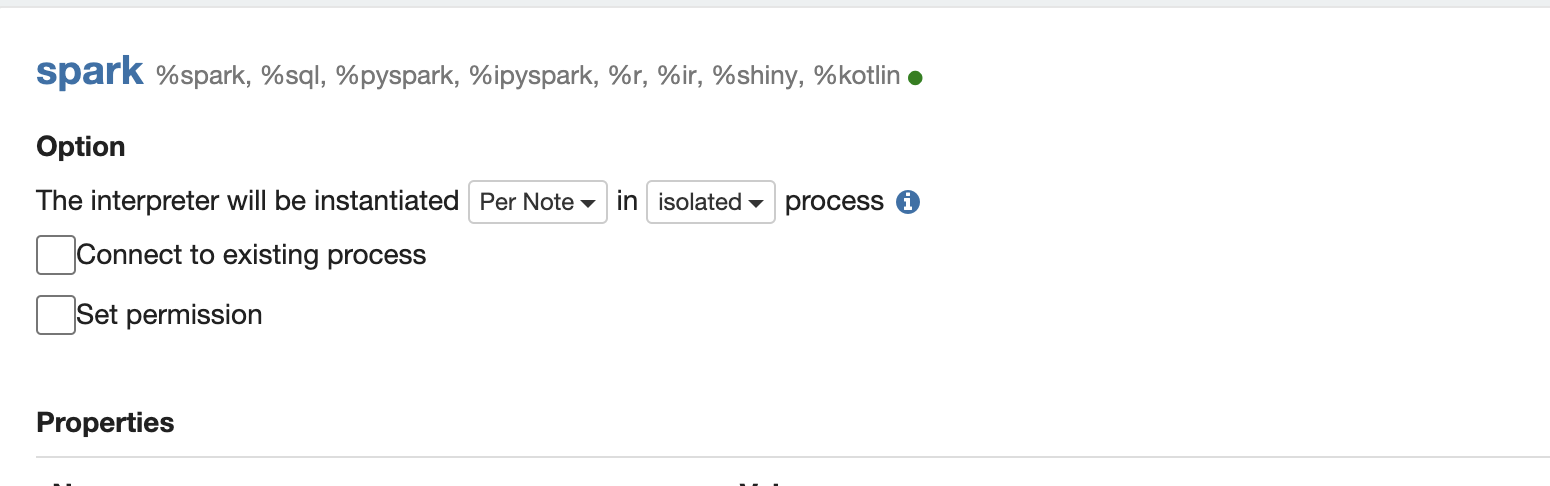Viewport: 1550px width, 486px height.
Task: Enable the "Connect to existing process" checkbox
Action: tap(56, 255)
